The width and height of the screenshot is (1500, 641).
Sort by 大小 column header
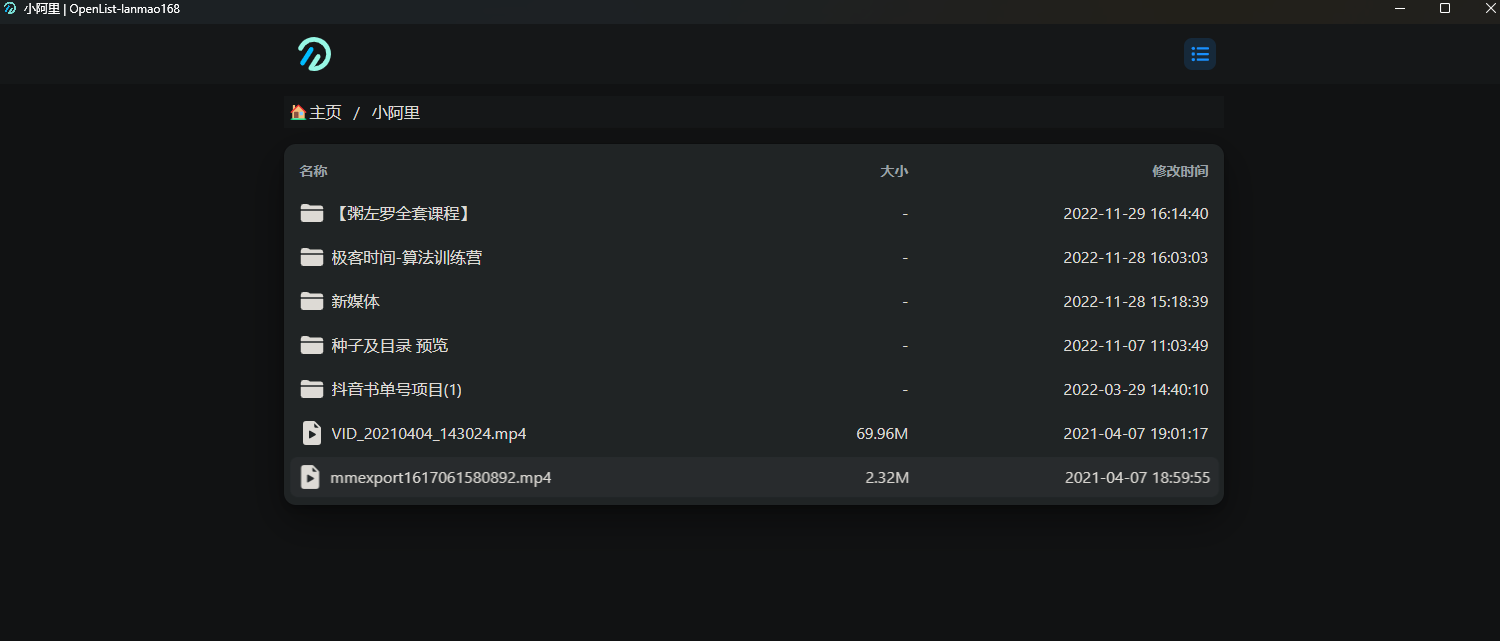(894, 171)
